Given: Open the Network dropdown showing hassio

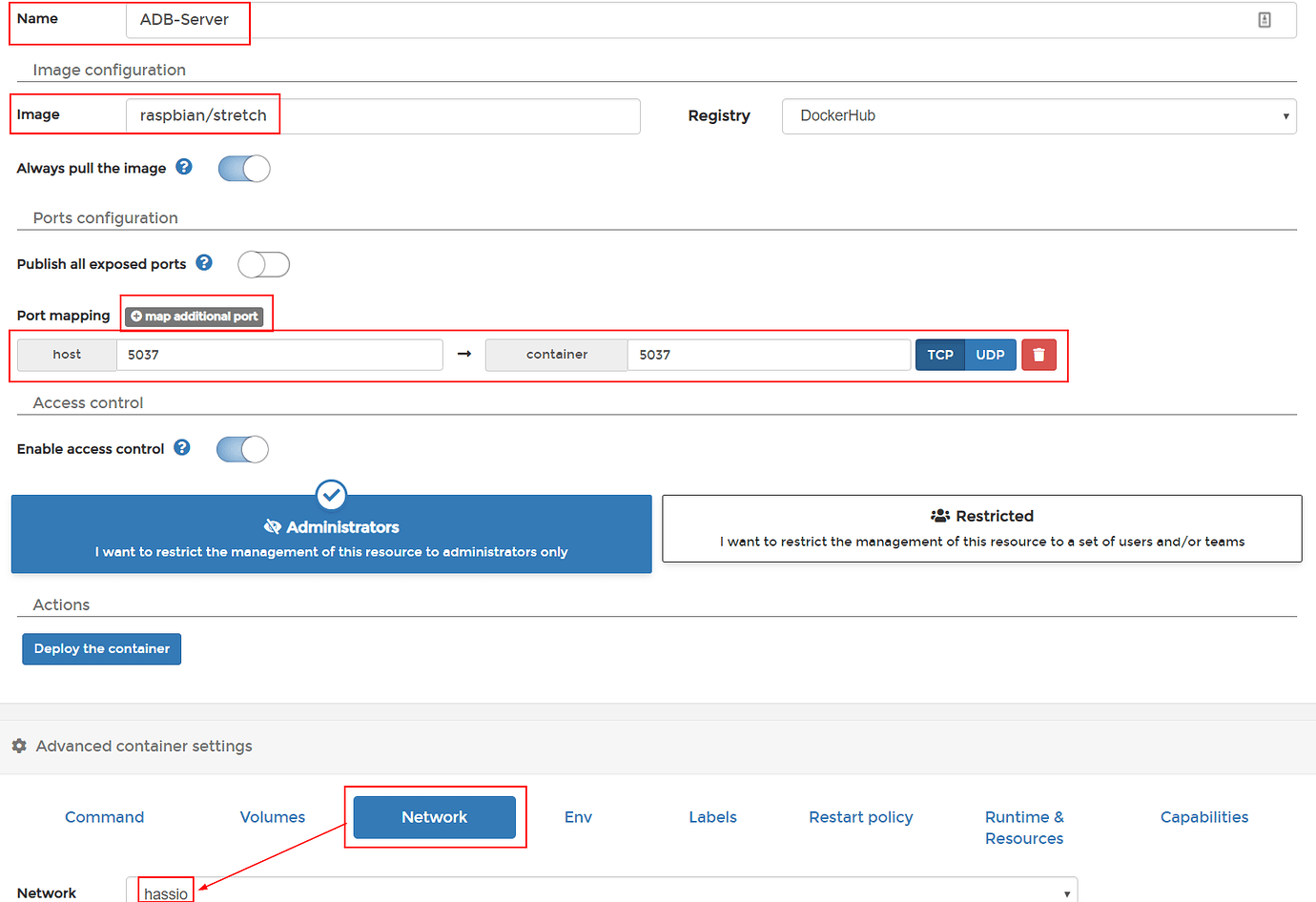Looking at the screenshot, I should click(x=601, y=891).
